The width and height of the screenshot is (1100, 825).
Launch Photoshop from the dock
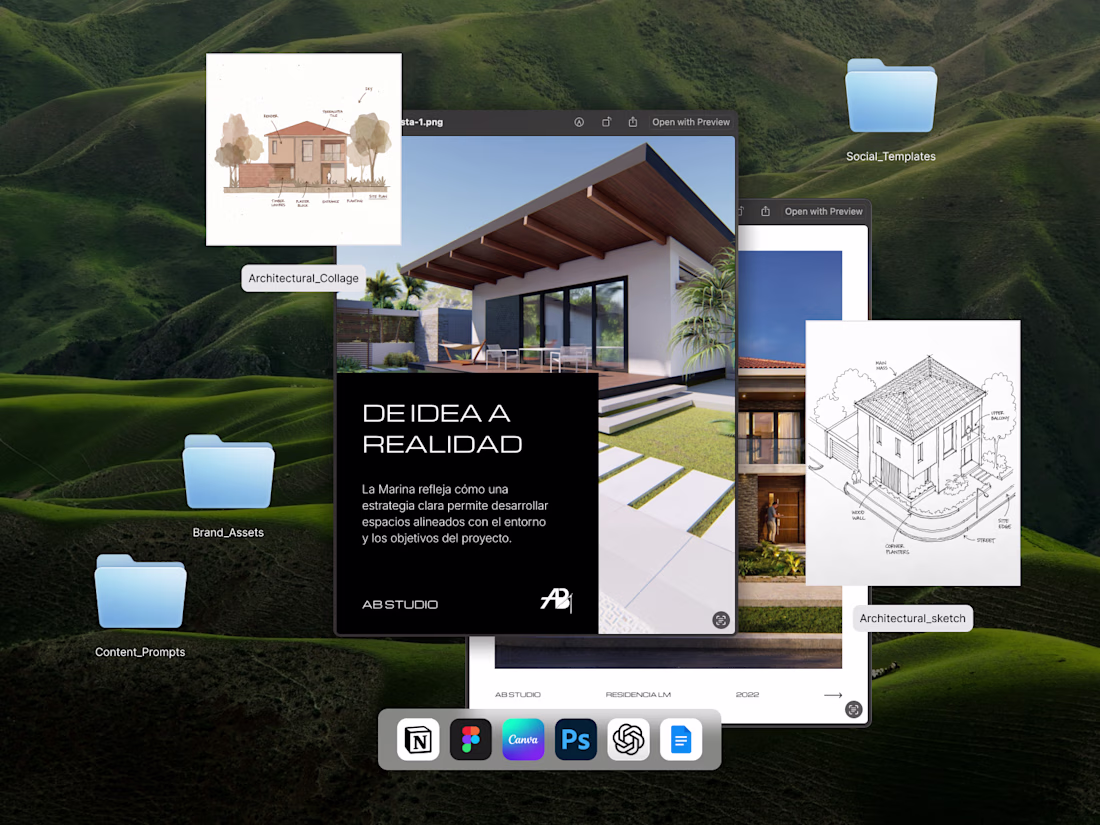[576, 739]
